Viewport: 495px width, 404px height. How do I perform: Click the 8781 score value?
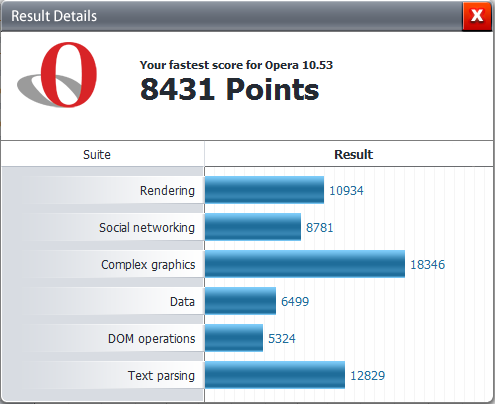coord(319,228)
